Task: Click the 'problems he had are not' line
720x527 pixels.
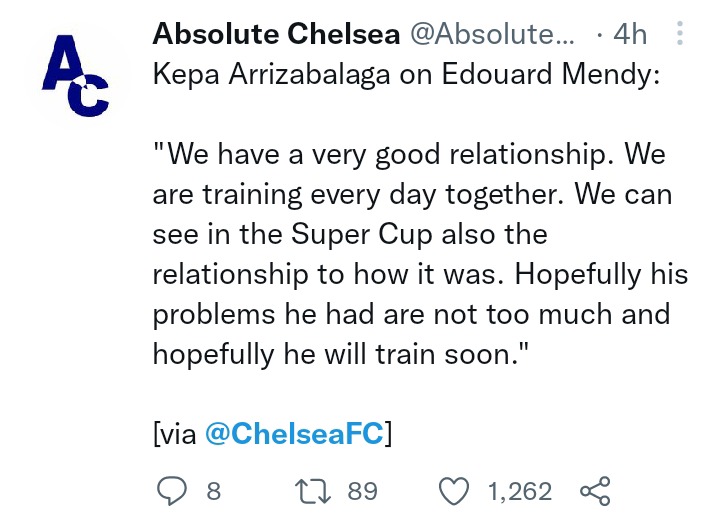Action: [x=411, y=315]
